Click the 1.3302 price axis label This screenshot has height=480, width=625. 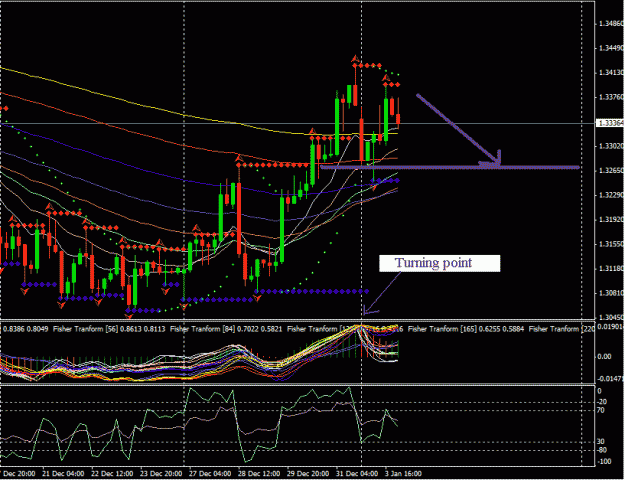[611, 146]
